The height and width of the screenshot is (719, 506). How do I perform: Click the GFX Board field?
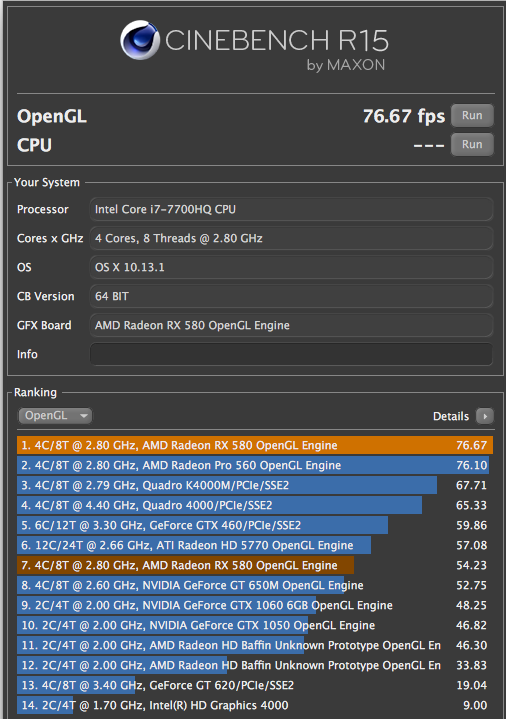click(291, 325)
